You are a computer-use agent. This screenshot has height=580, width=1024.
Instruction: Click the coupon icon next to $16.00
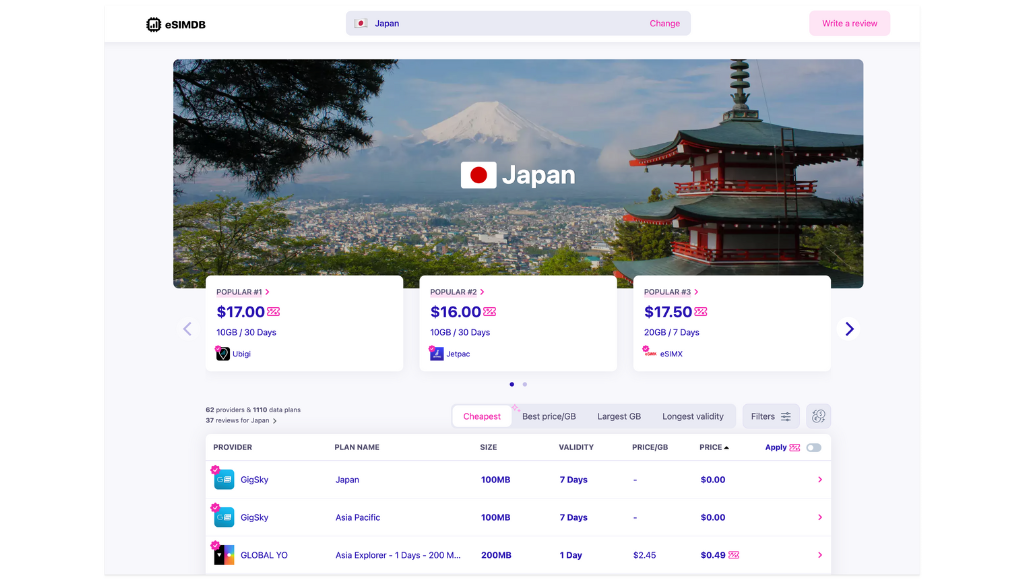(x=490, y=312)
